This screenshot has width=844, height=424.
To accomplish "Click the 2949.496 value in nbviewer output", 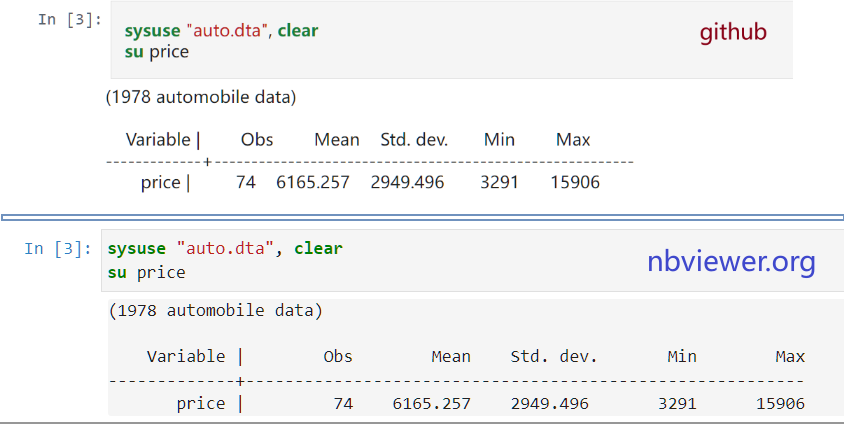I will 549,404.
